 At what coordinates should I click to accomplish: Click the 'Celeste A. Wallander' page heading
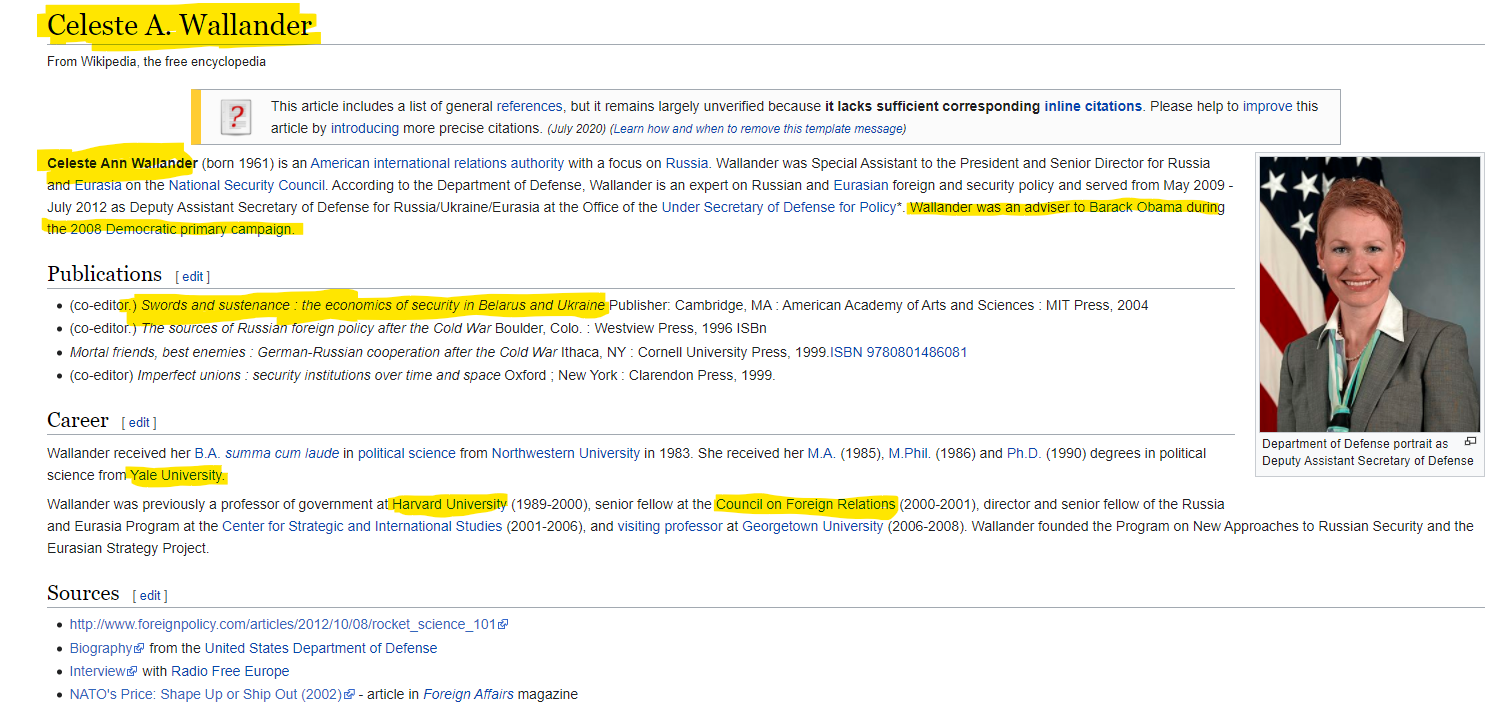(180, 24)
